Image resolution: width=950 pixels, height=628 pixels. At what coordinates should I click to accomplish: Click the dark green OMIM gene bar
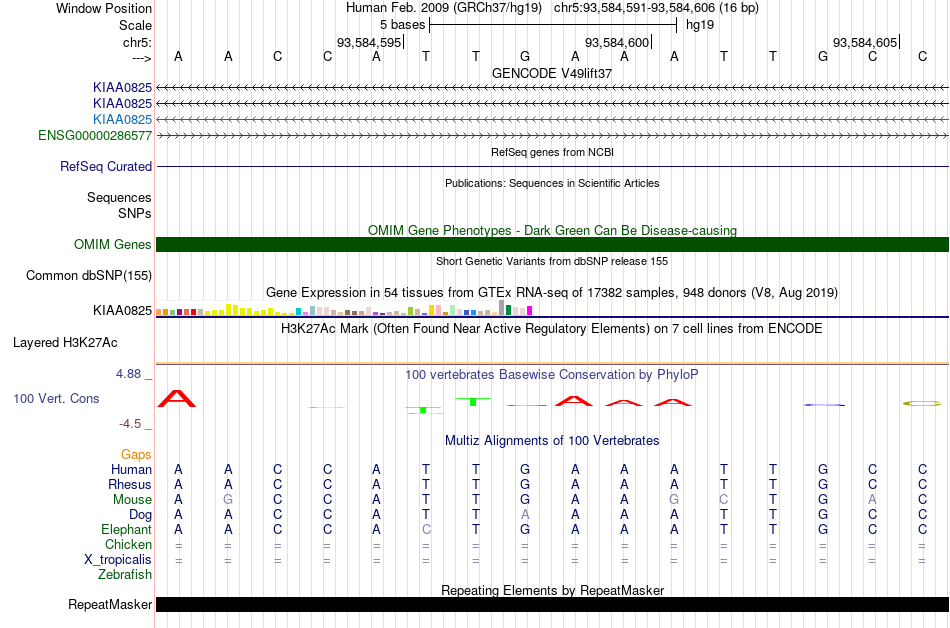click(x=552, y=245)
